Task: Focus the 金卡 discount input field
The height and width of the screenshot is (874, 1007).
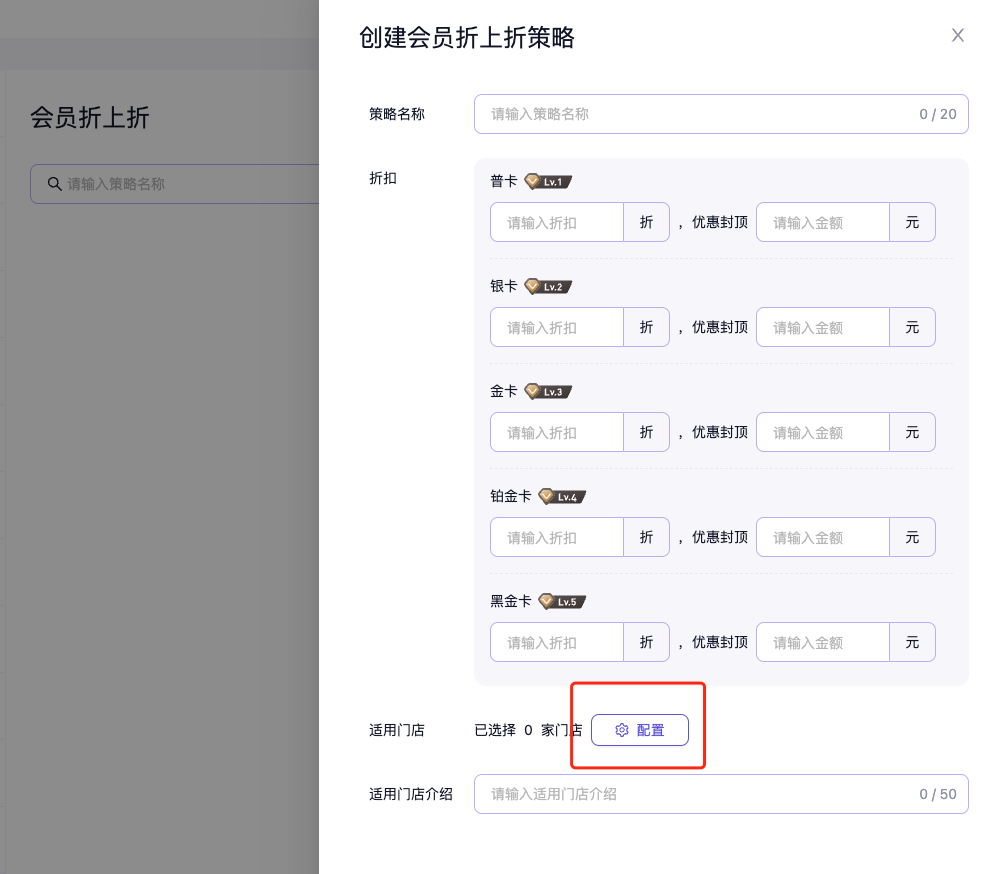Action: coord(557,432)
